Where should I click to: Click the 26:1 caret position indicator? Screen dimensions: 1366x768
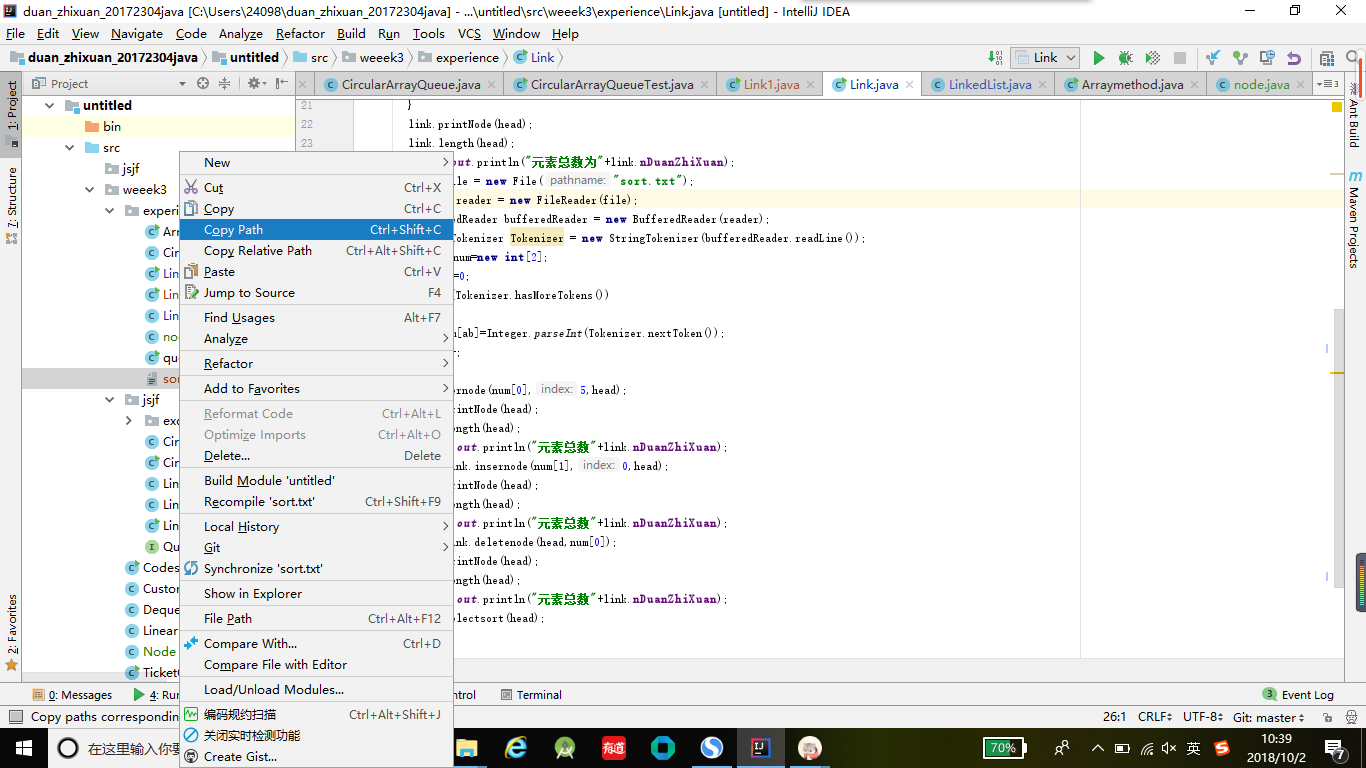coord(1114,717)
